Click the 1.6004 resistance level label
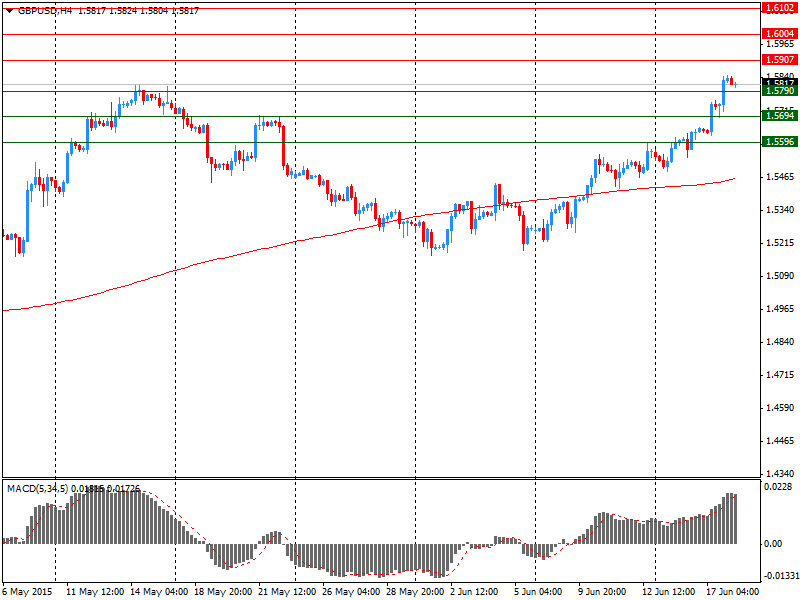The width and height of the screenshot is (800, 600). (780, 34)
